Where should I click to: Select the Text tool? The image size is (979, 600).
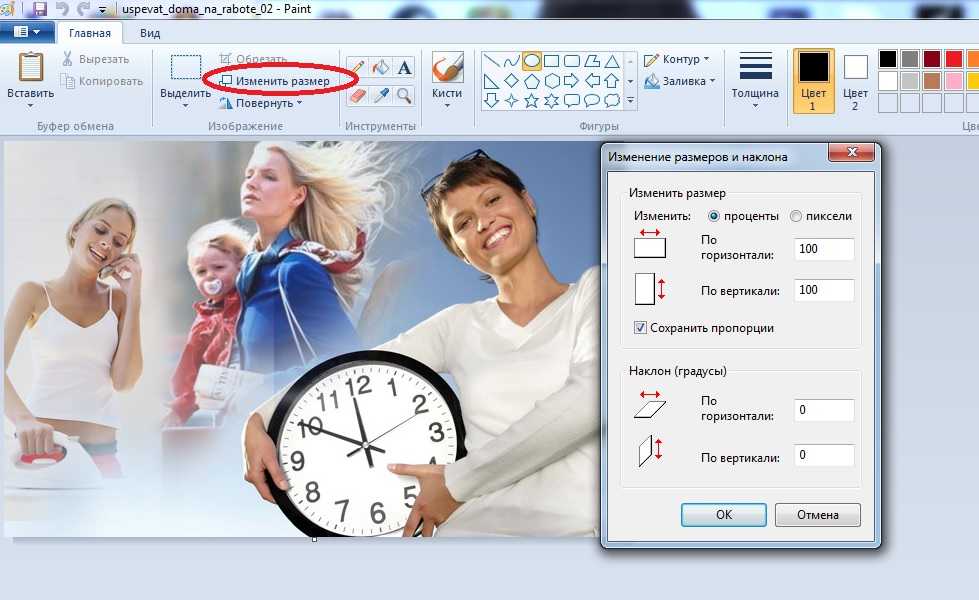pos(405,67)
